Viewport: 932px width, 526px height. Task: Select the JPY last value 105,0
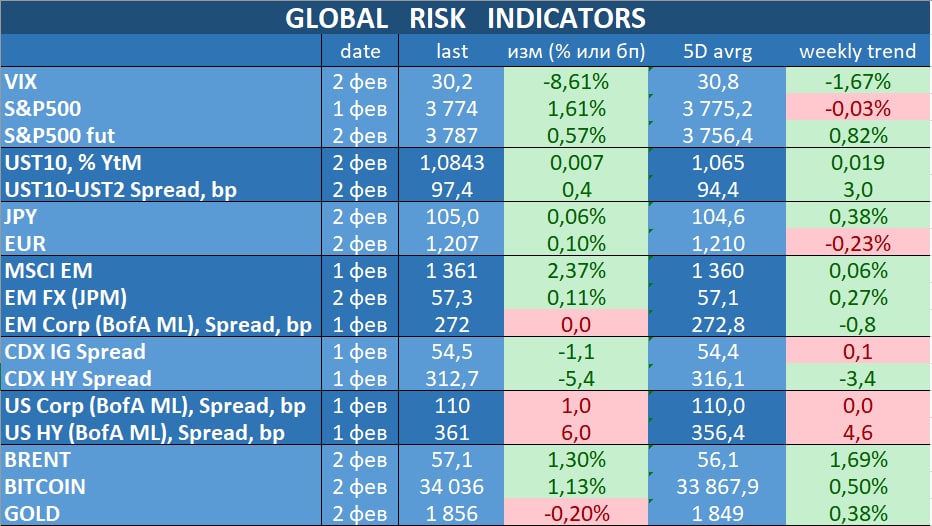point(452,216)
